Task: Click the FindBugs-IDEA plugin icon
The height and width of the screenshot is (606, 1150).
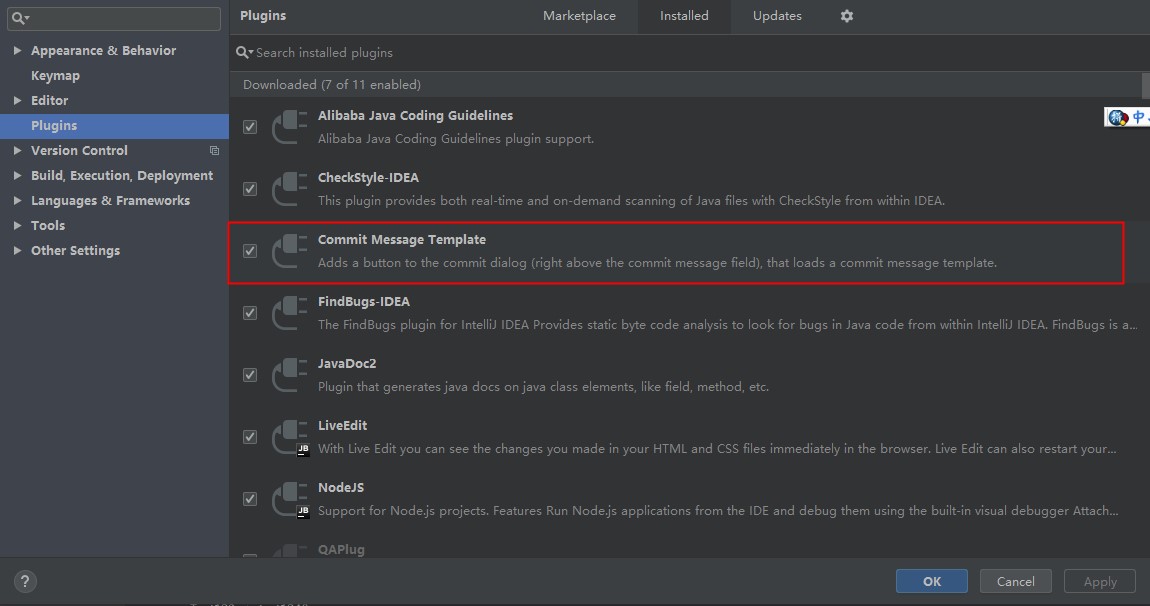Action: [290, 312]
